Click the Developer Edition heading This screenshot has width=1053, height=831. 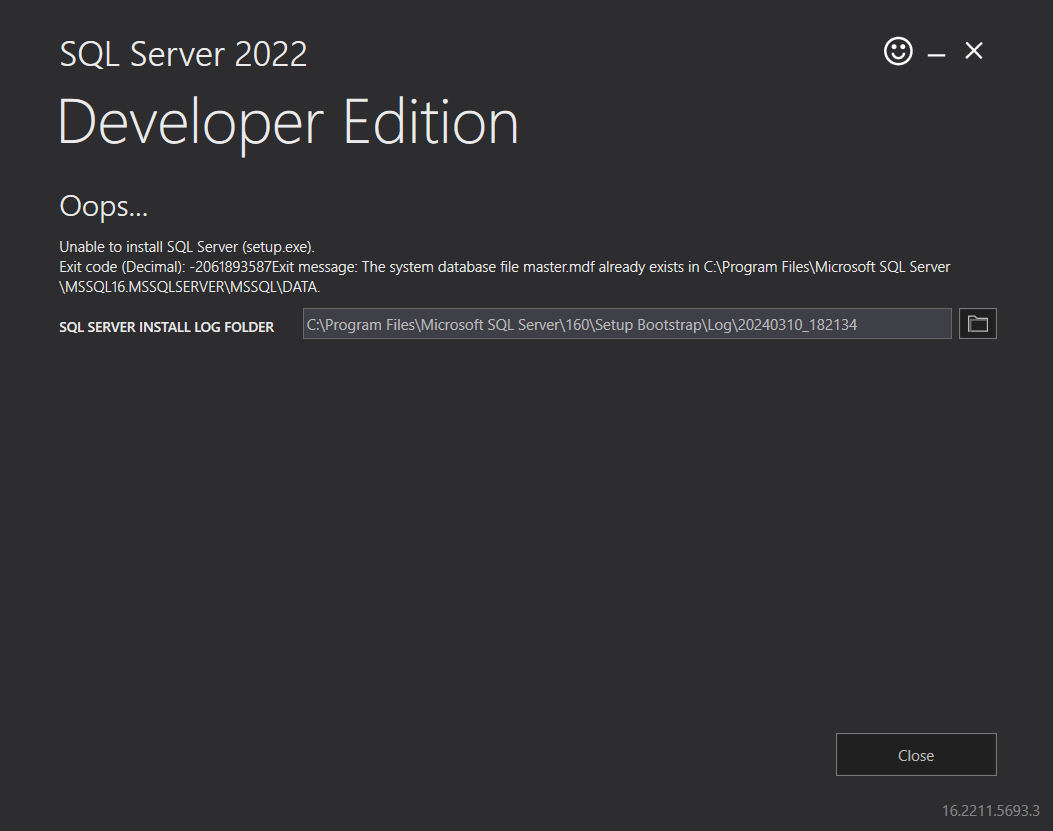click(x=288, y=121)
